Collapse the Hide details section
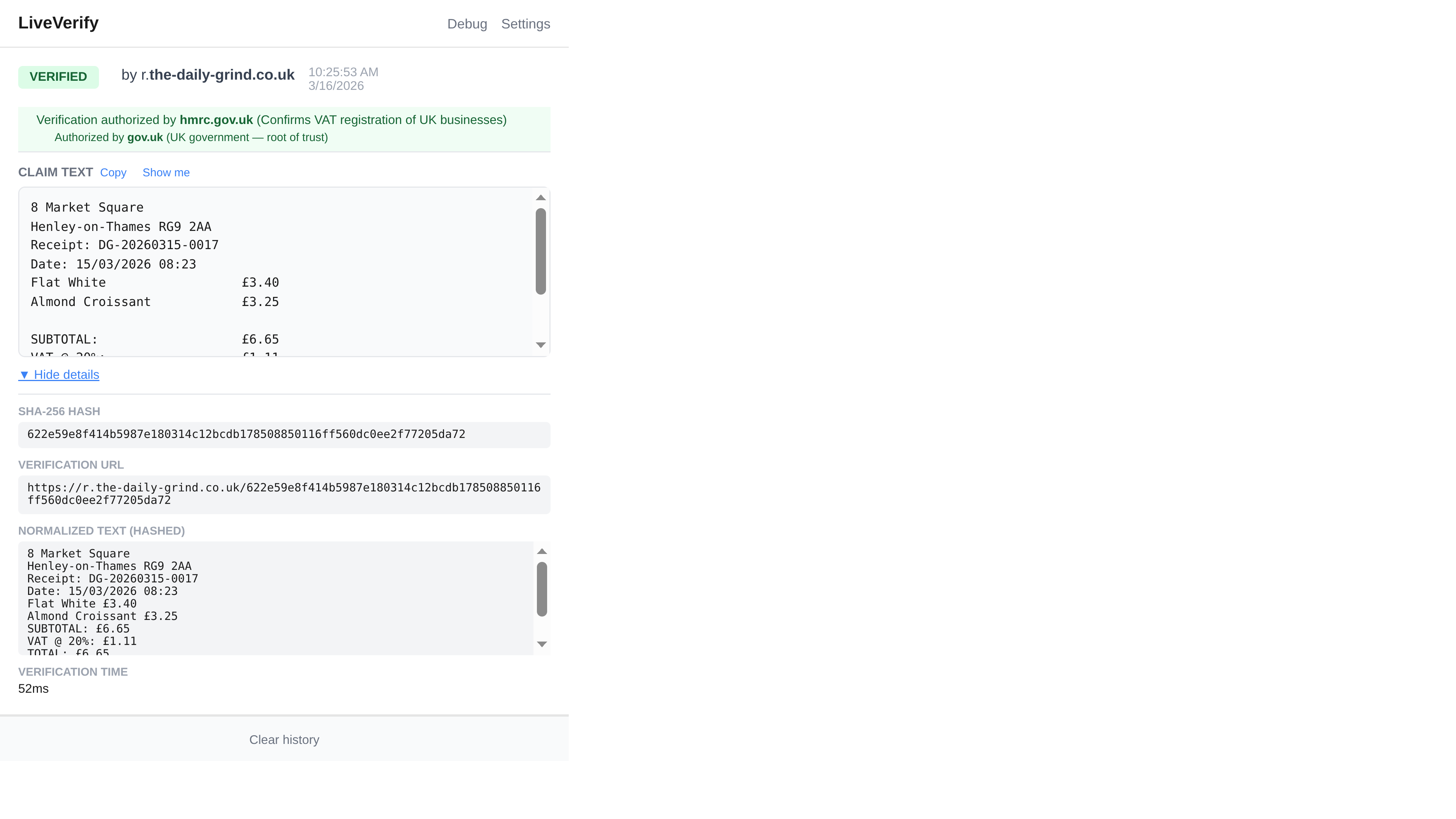This screenshot has height=819, width=1456. (x=59, y=375)
